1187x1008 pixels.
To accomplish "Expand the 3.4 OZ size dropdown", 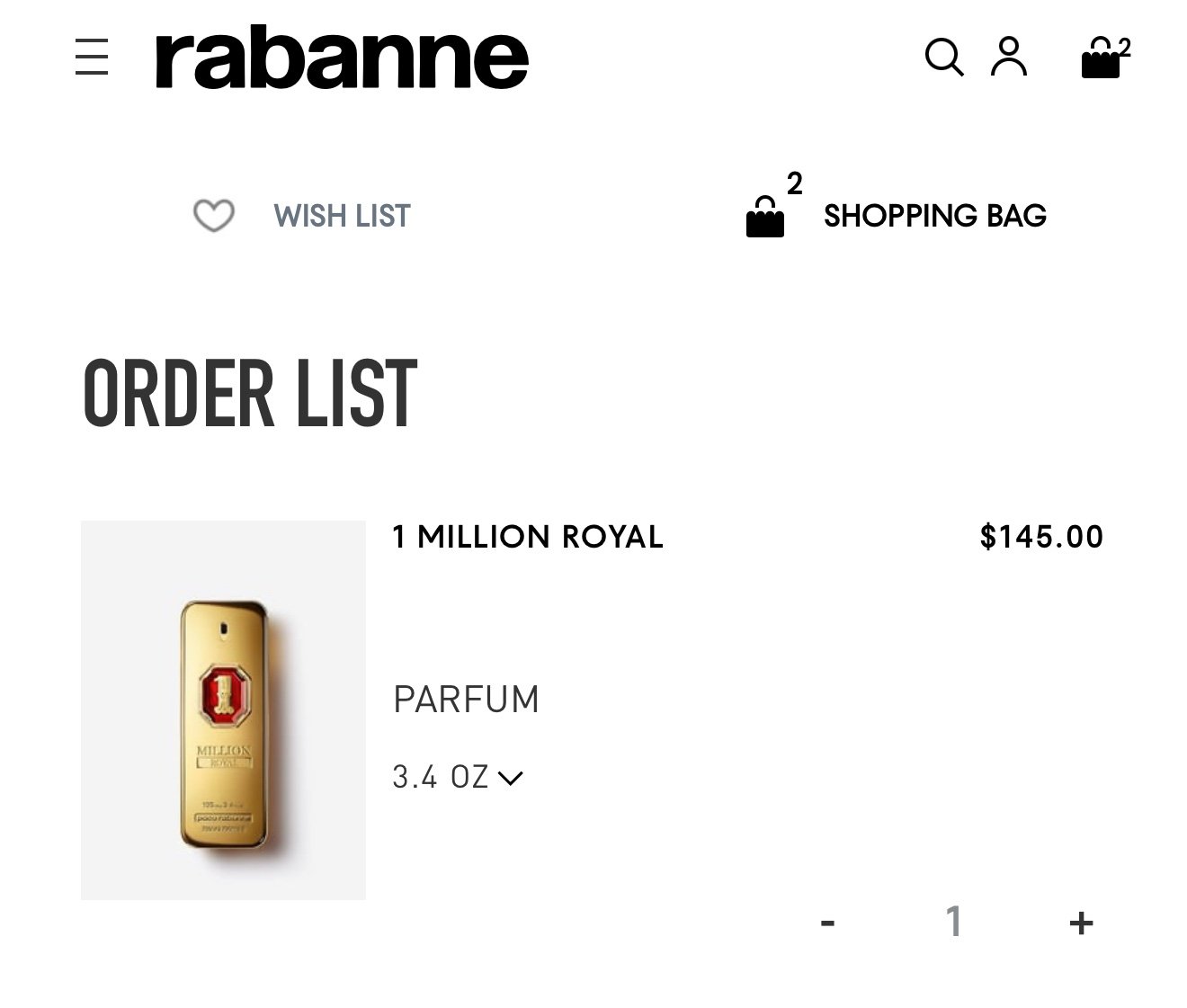I will tap(458, 777).
